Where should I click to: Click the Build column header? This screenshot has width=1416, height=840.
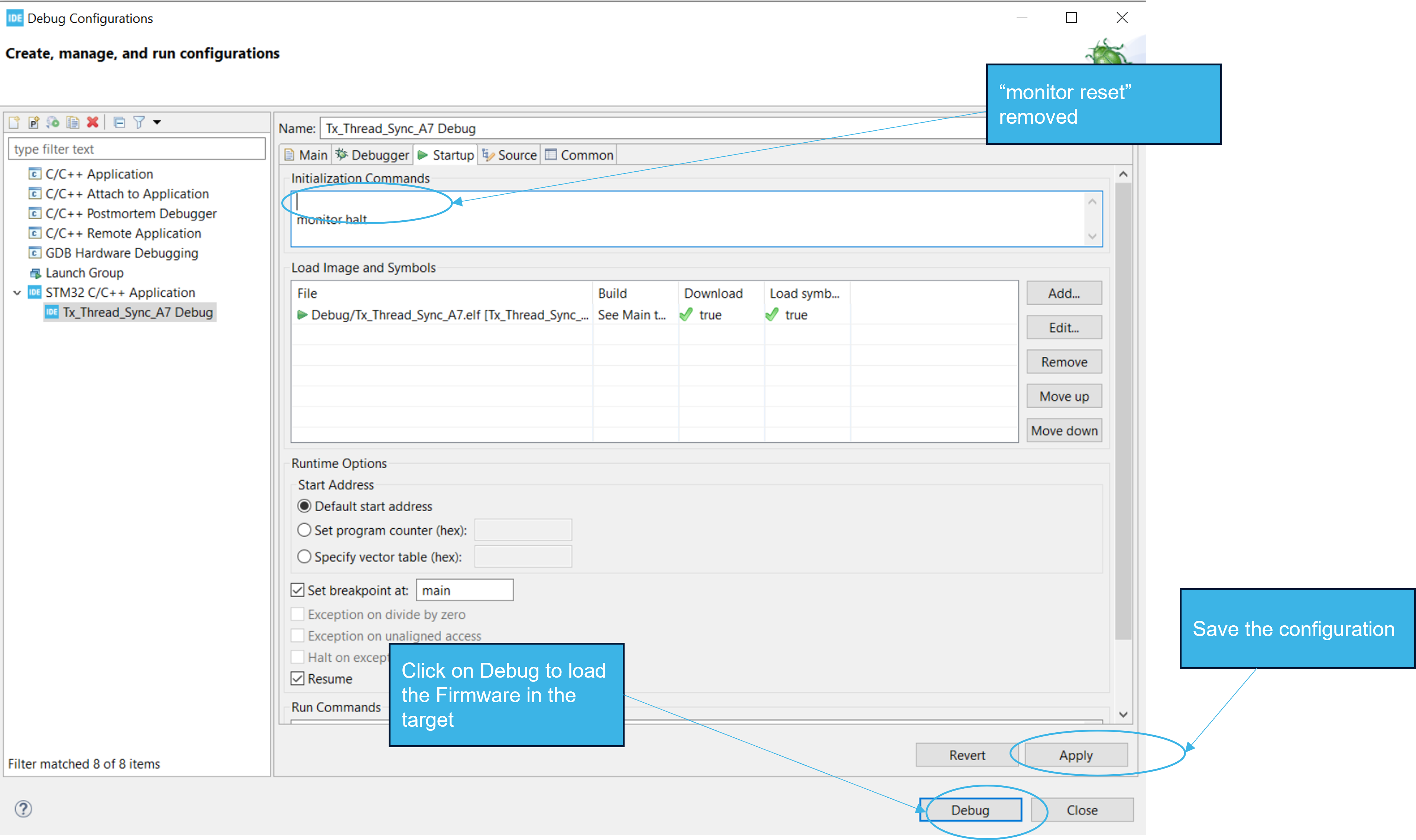click(x=635, y=294)
